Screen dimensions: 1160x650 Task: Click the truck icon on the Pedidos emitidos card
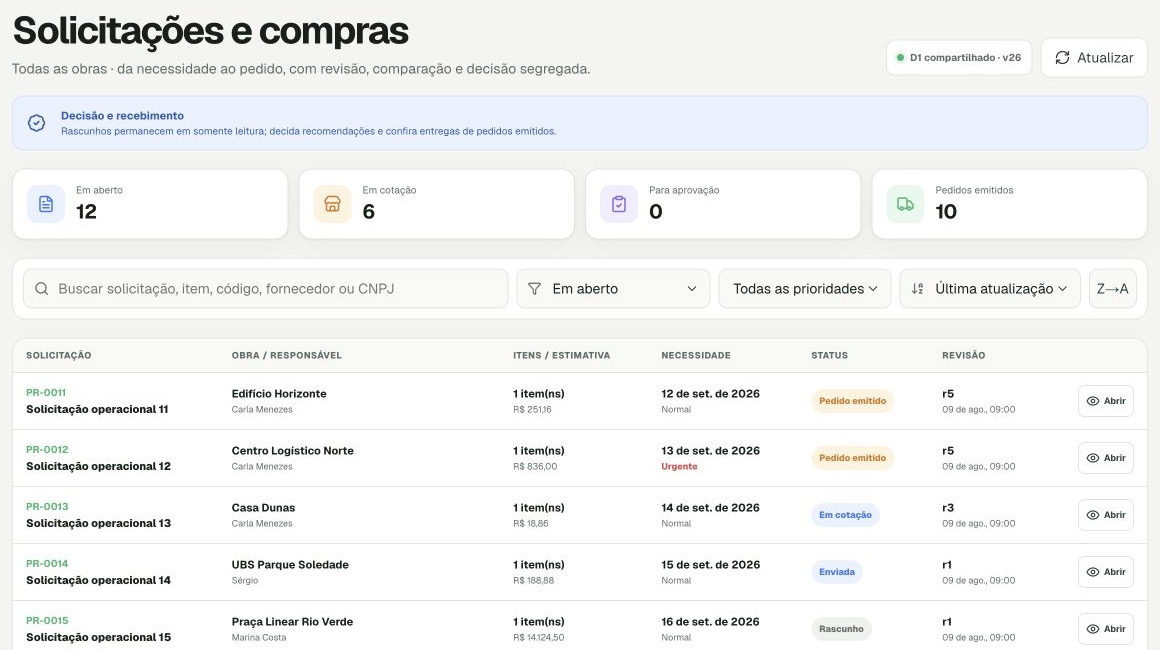[905, 204]
